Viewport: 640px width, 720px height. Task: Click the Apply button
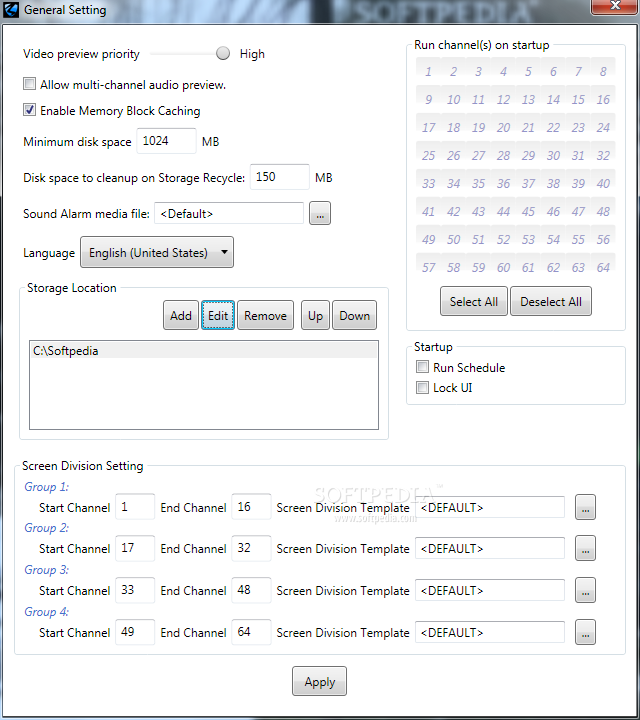click(x=320, y=681)
